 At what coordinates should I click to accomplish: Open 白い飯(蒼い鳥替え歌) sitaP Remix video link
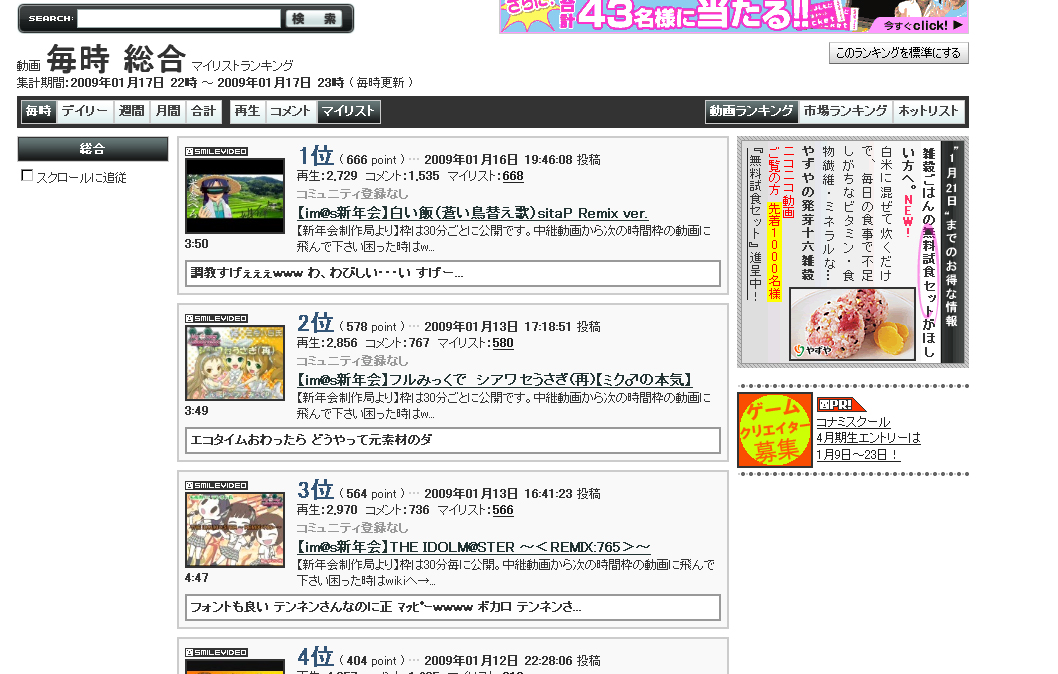472,213
